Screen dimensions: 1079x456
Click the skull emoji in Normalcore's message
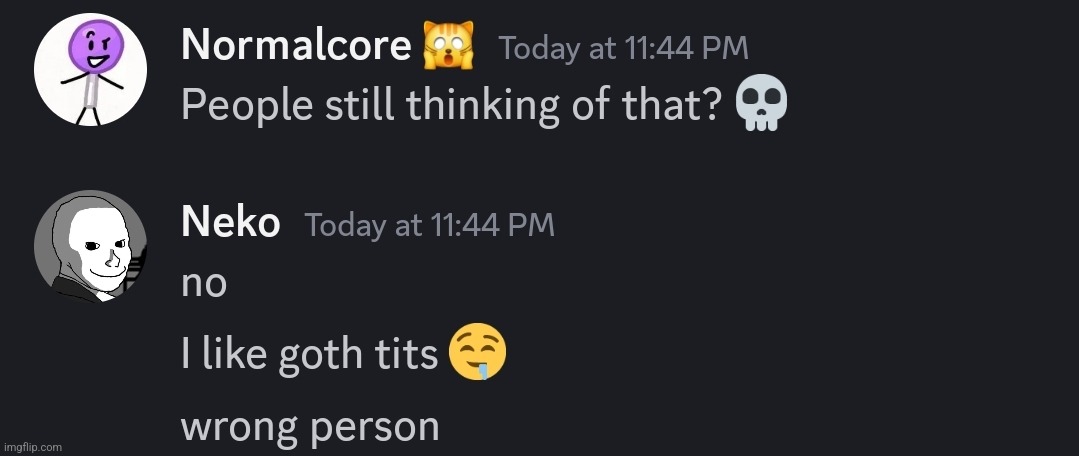point(761,102)
